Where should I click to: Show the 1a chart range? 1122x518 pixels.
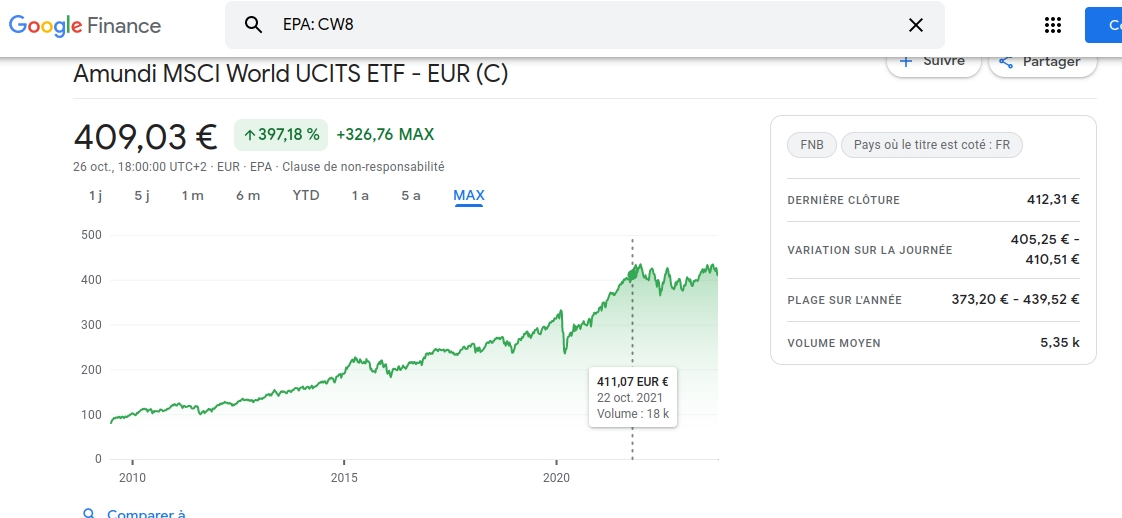(360, 195)
